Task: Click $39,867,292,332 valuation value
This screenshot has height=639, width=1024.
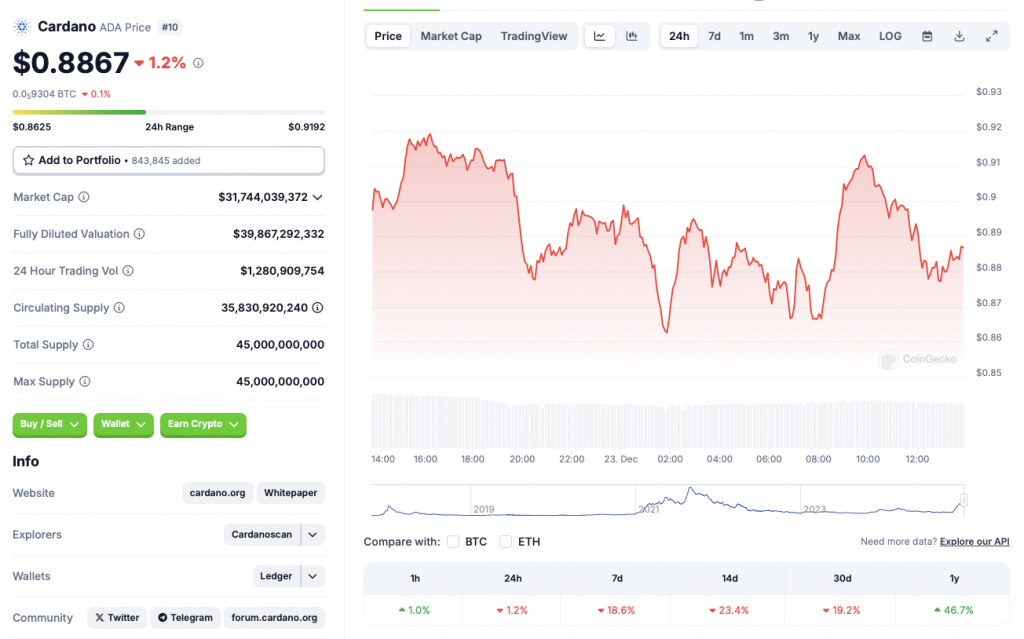Action: pyautogui.click(x=278, y=234)
